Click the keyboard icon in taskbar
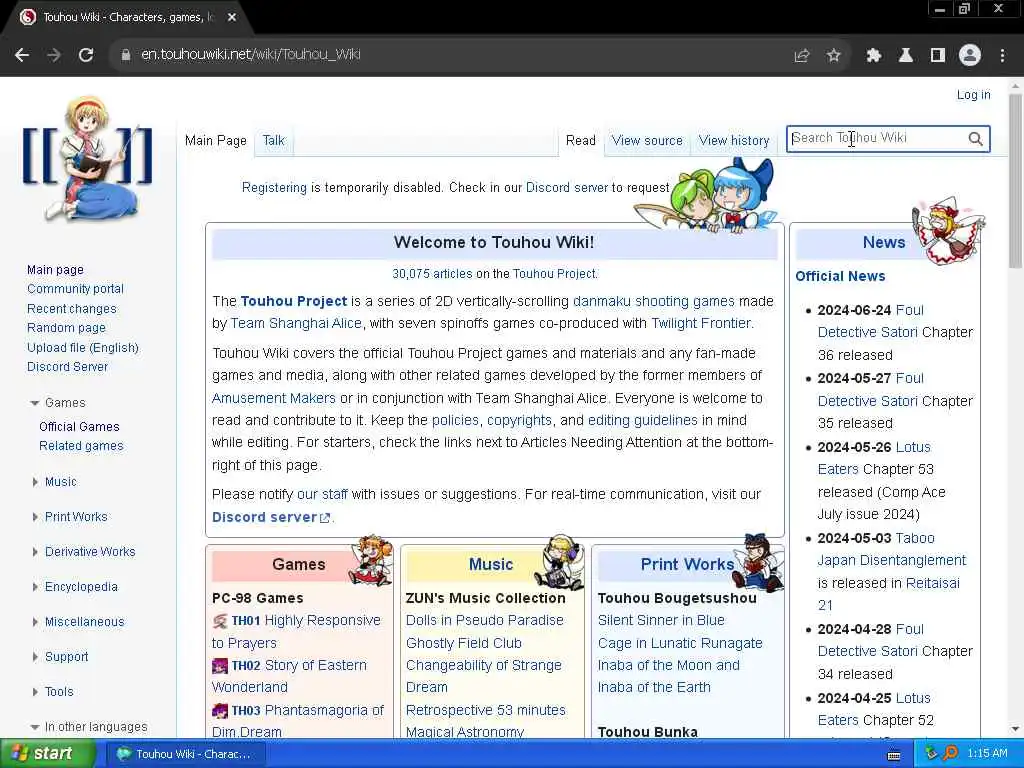This screenshot has width=1024, height=768. pos(894,755)
